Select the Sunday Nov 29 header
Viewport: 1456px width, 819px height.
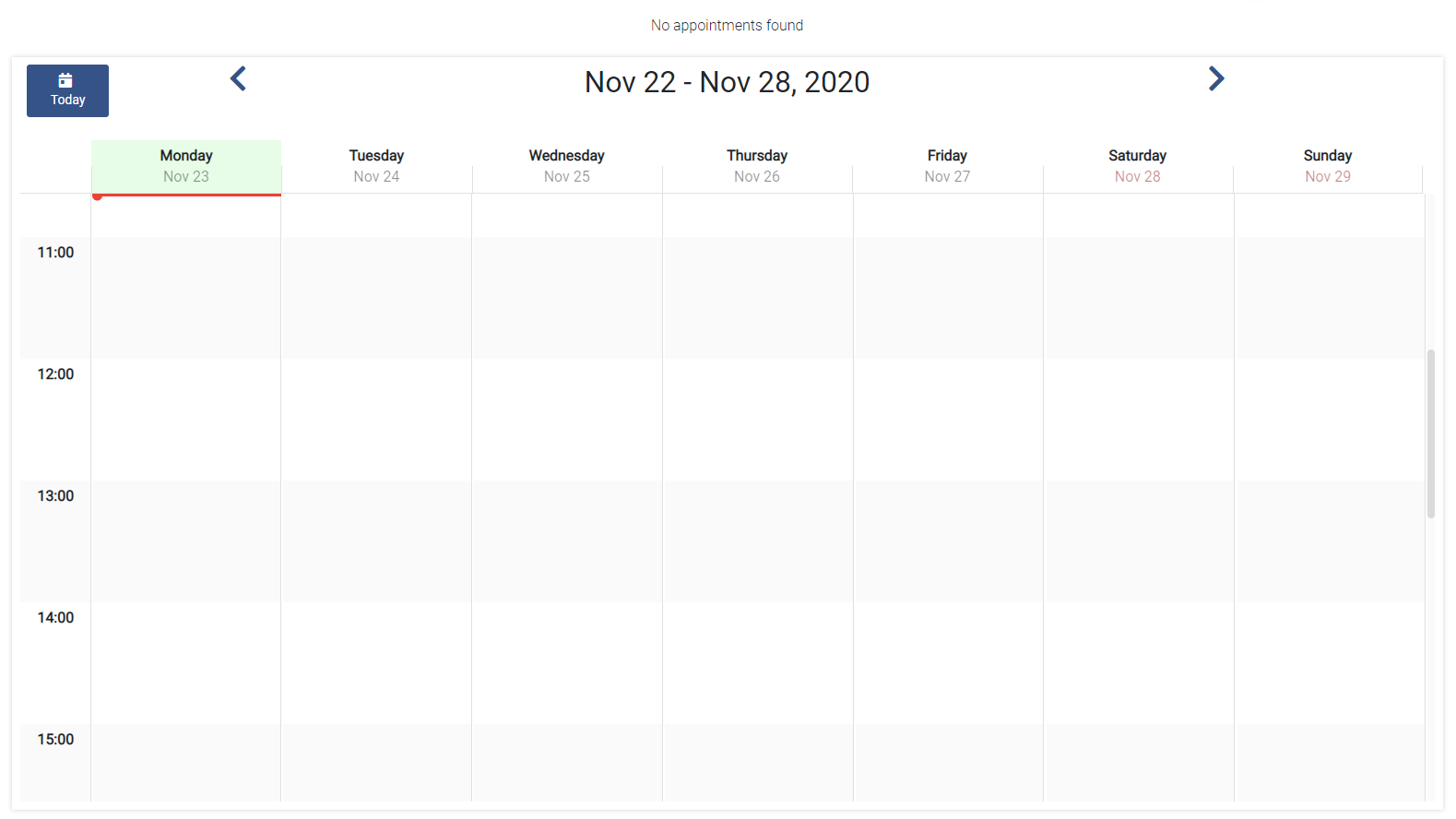1328,166
